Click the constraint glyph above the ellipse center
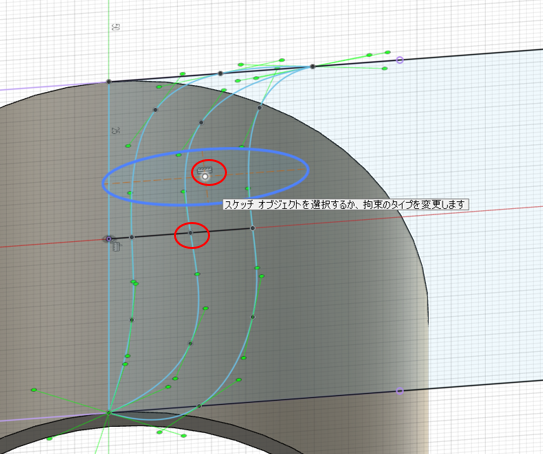This screenshot has height=454, width=543. click(205, 170)
